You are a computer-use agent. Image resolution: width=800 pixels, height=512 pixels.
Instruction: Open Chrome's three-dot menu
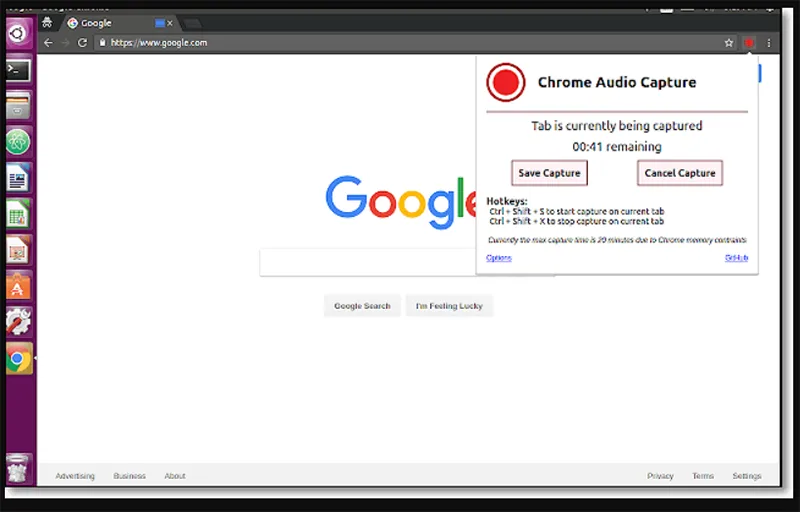pos(769,43)
